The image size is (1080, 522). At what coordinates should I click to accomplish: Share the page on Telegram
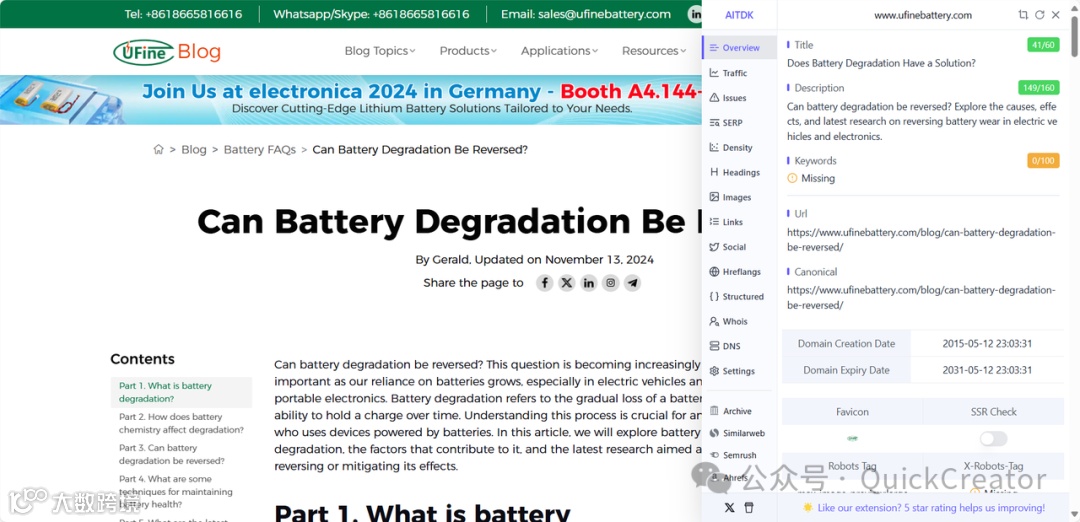(x=632, y=282)
